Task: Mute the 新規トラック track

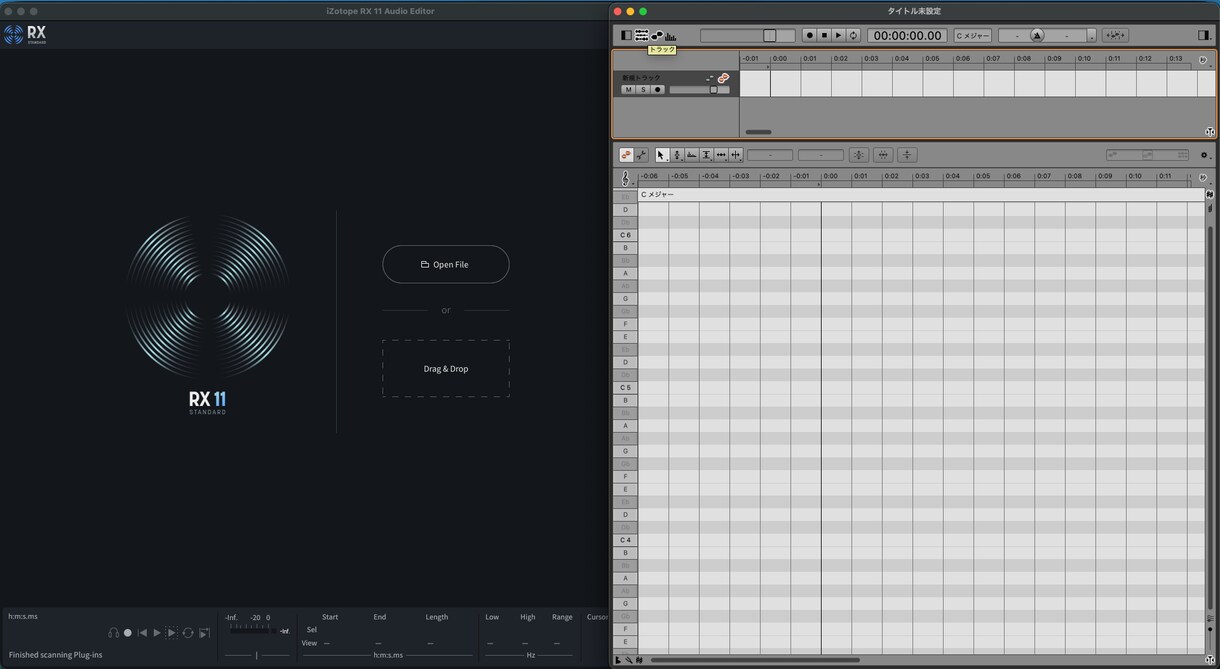Action: [628, 89]
